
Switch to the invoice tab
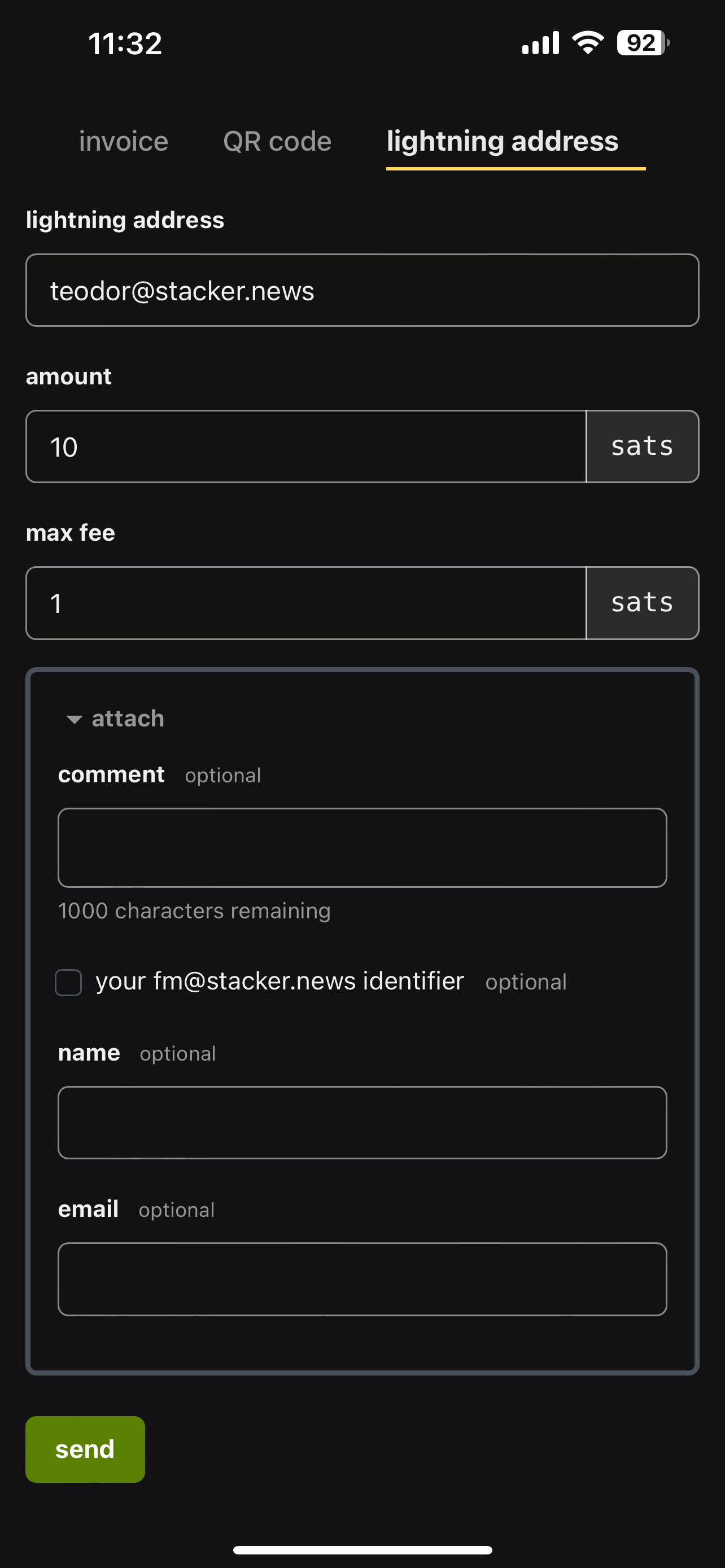pyautogui.click(x=124, y=142)
